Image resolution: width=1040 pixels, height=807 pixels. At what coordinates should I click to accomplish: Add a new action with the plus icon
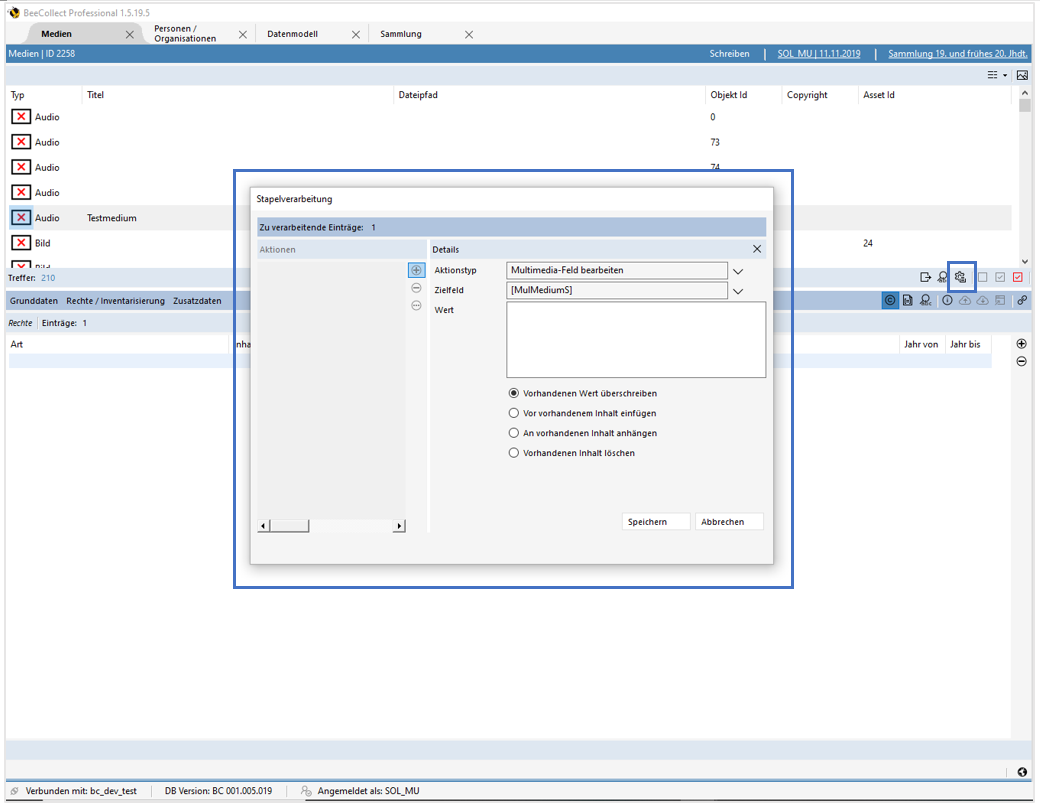point(416,270)
